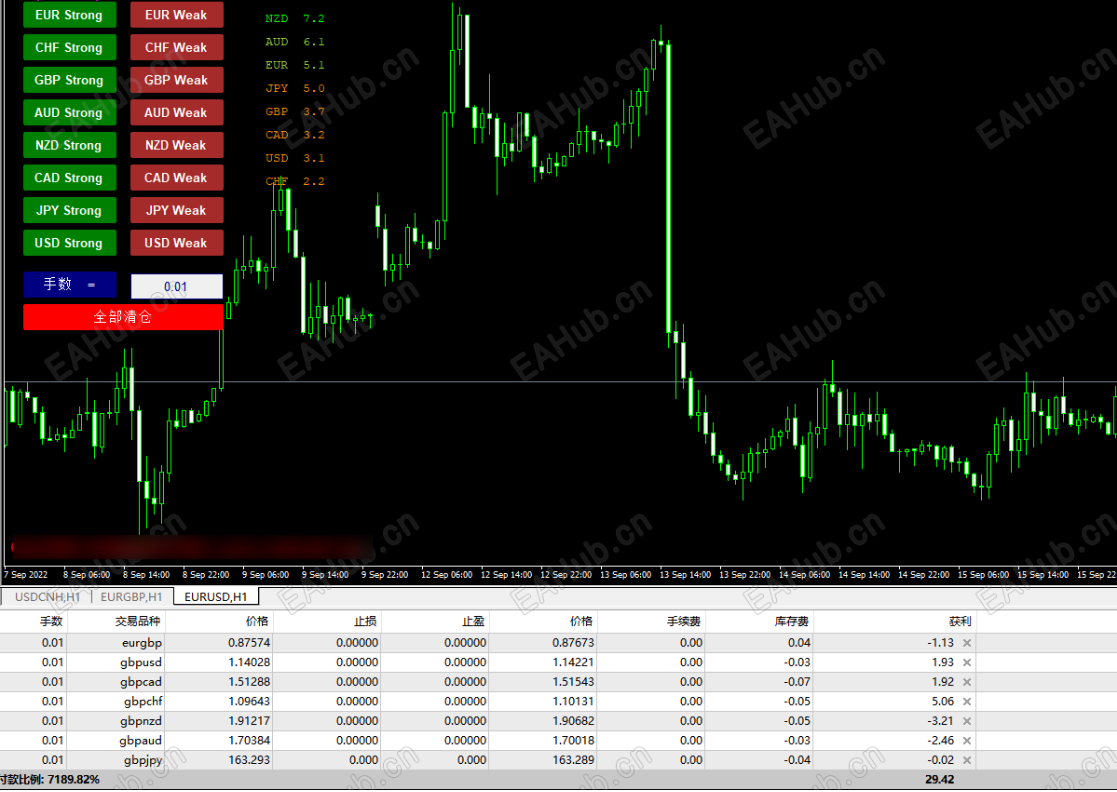Select the gbpnzd symbol cell

coord(141,721)
